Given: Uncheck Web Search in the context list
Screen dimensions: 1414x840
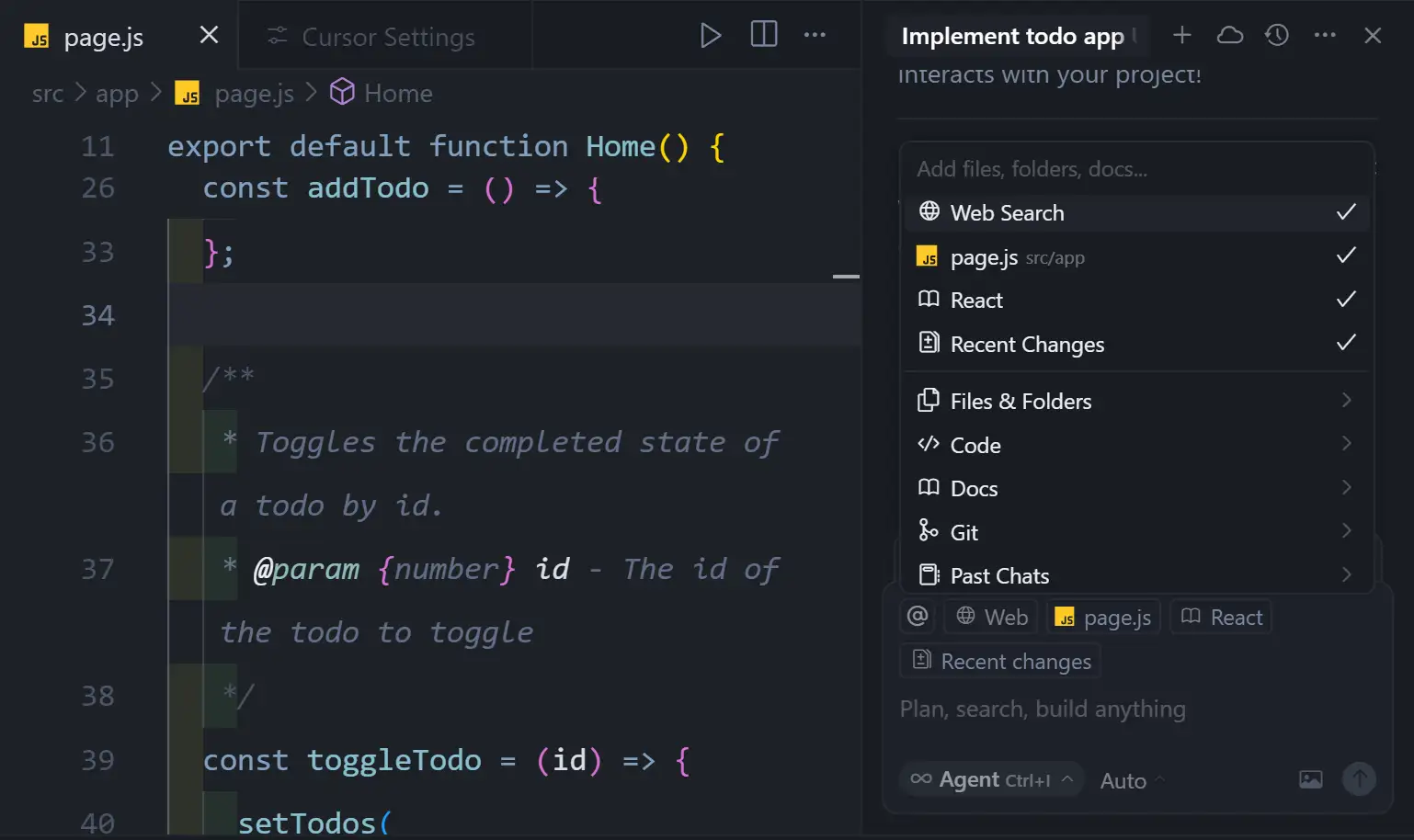Looking at the screenshot, I should coord(1345,212).
